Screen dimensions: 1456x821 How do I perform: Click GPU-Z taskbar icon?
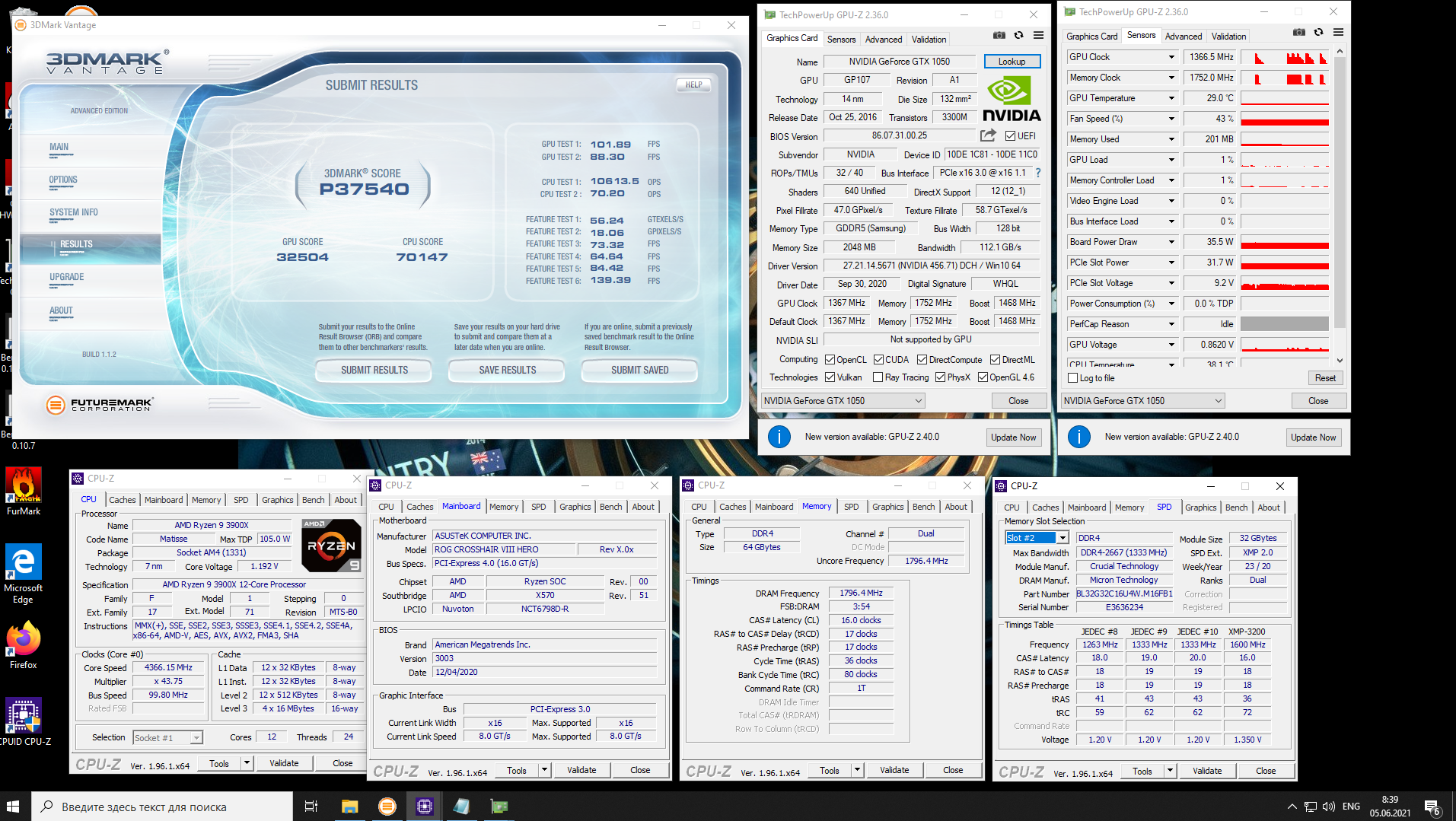click(x=499, y=807)
